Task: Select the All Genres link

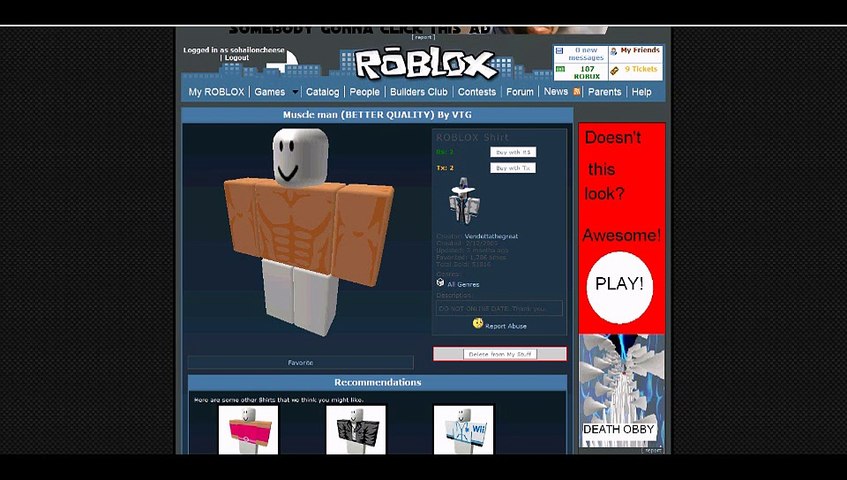Action: click(463, 284)
